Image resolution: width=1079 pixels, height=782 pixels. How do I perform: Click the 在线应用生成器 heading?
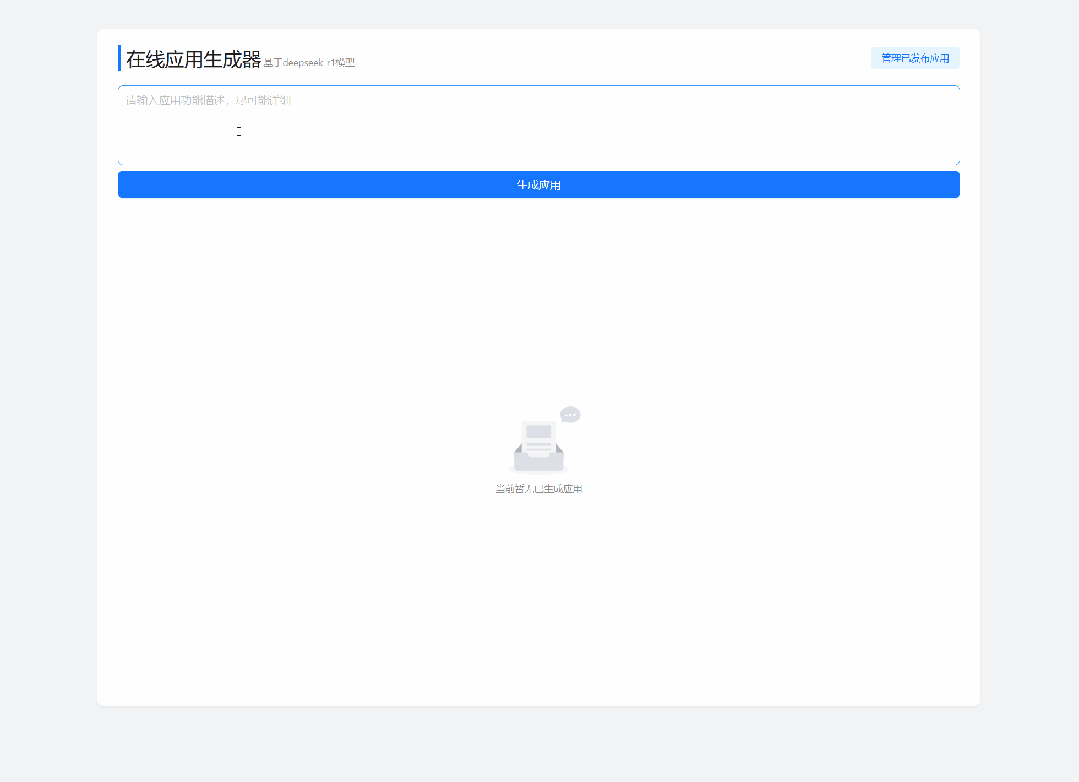pyautogui.click(x=193, y=59)
